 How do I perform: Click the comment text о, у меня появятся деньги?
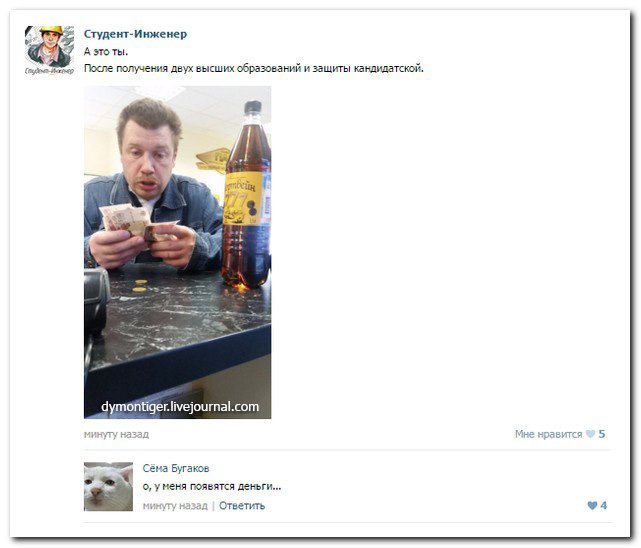pos(212,486)
